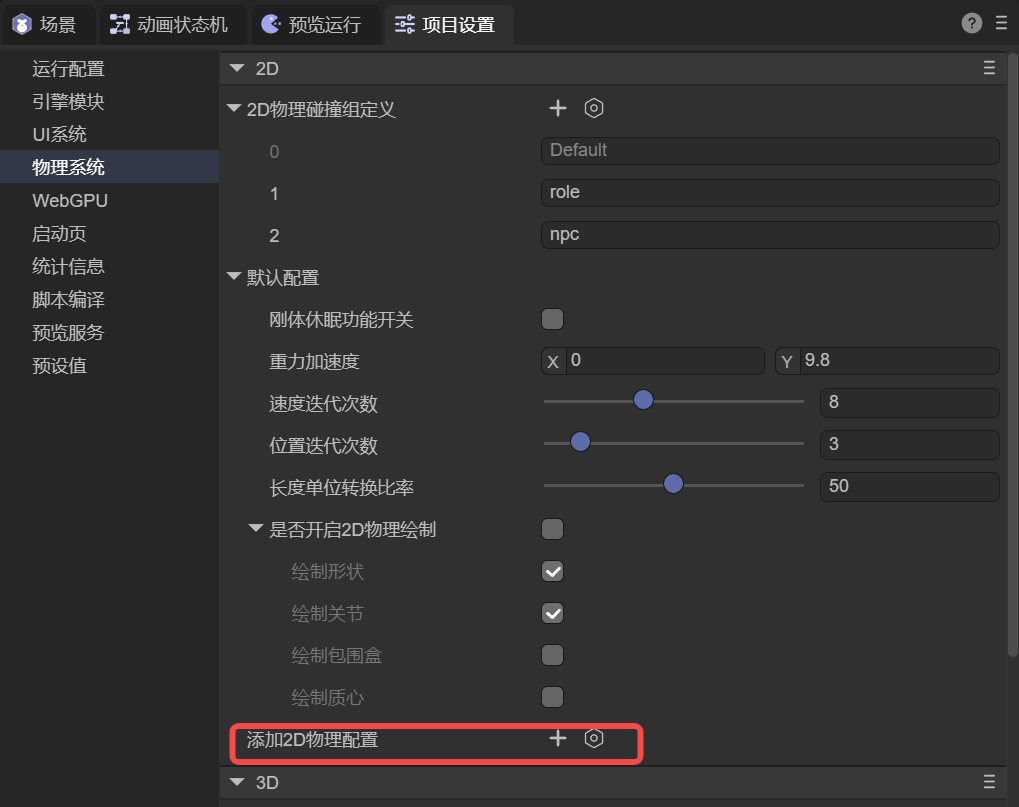The width and height of the screenshot is (1019, 807).
Task: Click hexagon settings icon beside 2D物理碰撞组定义
Action: pos(594,108)
